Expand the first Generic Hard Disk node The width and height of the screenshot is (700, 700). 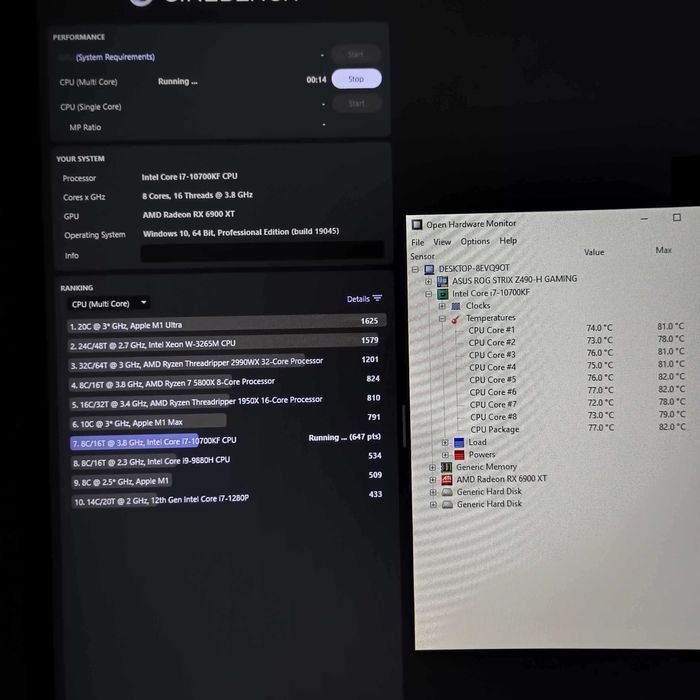(x=433, y=492)
